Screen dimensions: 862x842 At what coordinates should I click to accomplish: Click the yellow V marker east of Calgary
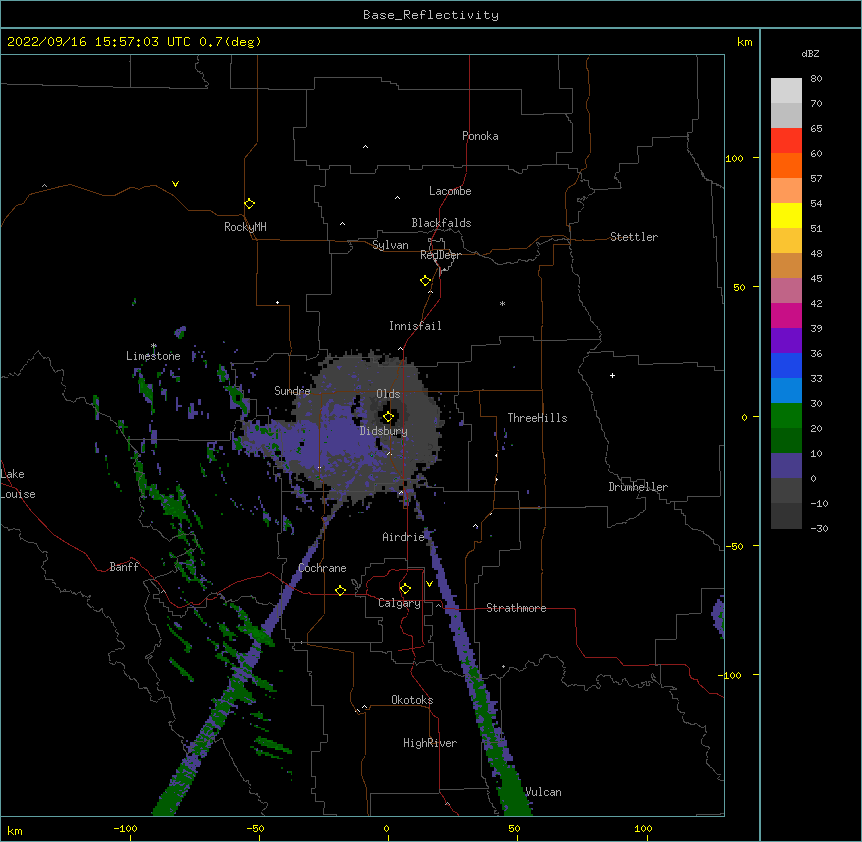[x=429, y=584]
